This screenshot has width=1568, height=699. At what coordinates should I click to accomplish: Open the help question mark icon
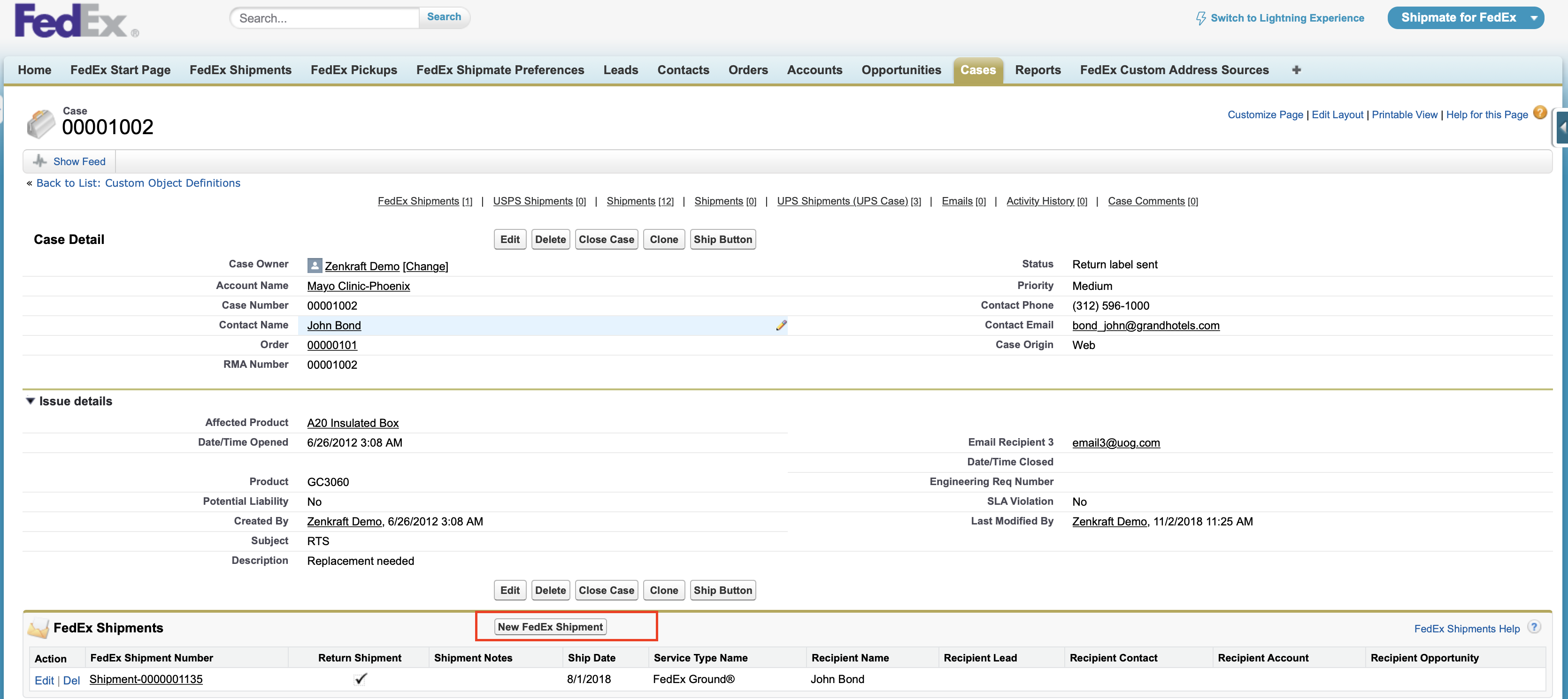(1539, 113)
